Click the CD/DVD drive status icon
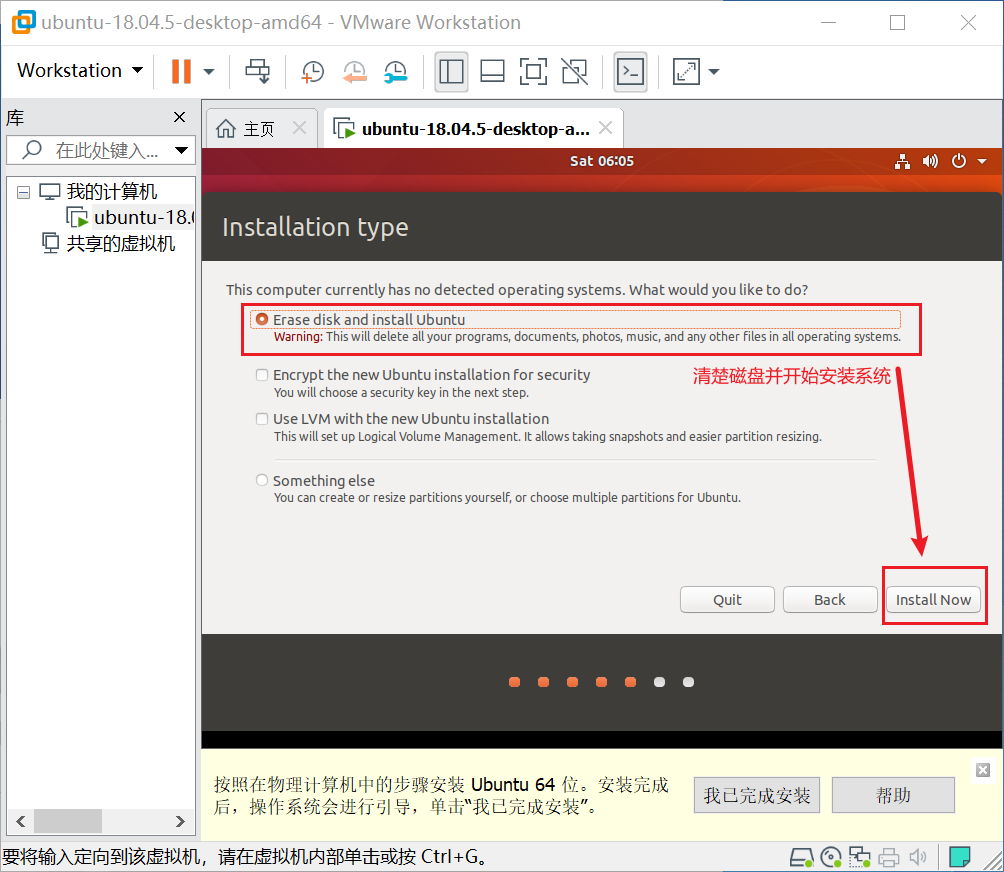1004x872 pixels. pos(830,857)
